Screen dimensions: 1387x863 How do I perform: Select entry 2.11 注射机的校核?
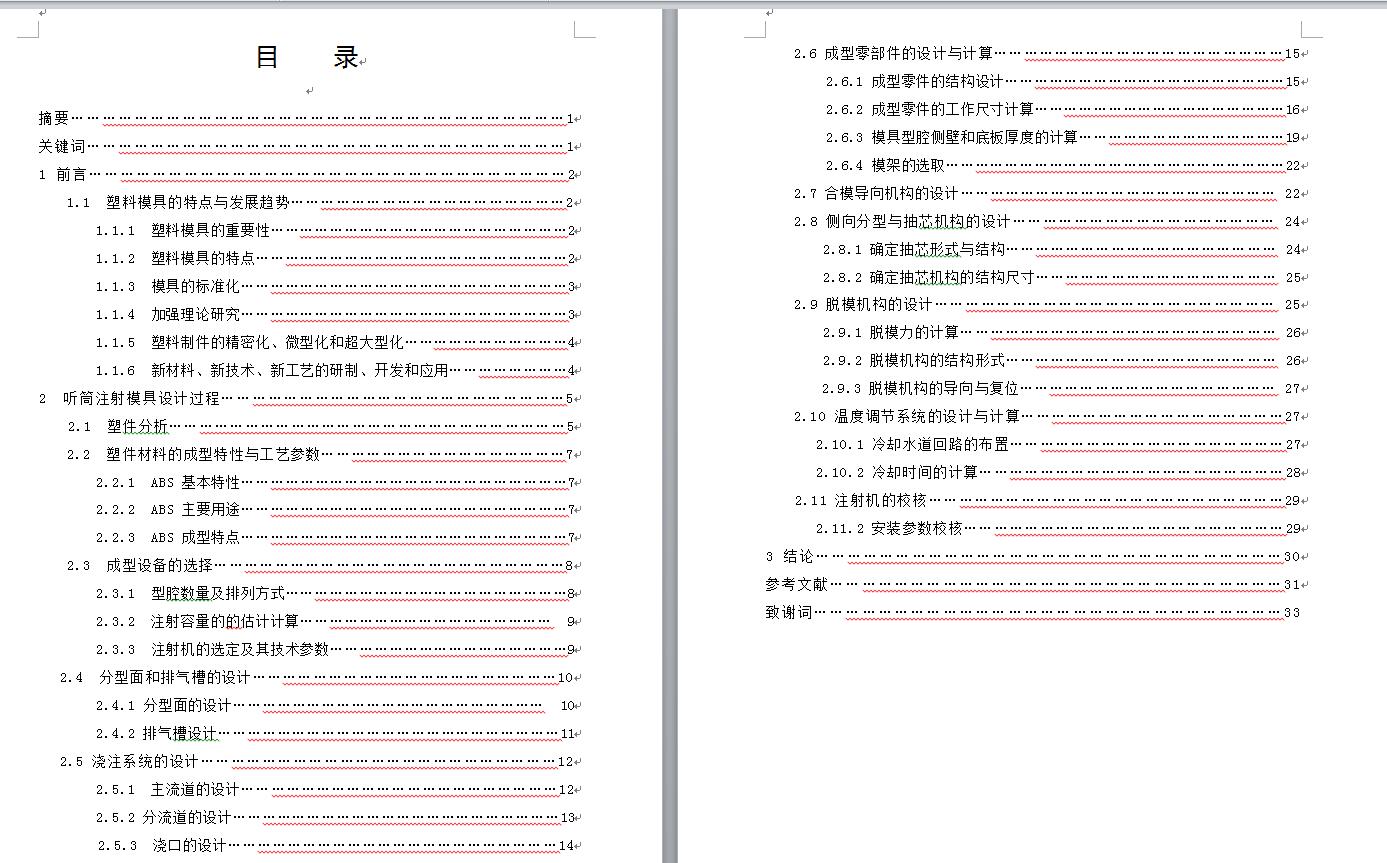(x=1047, y=500)
